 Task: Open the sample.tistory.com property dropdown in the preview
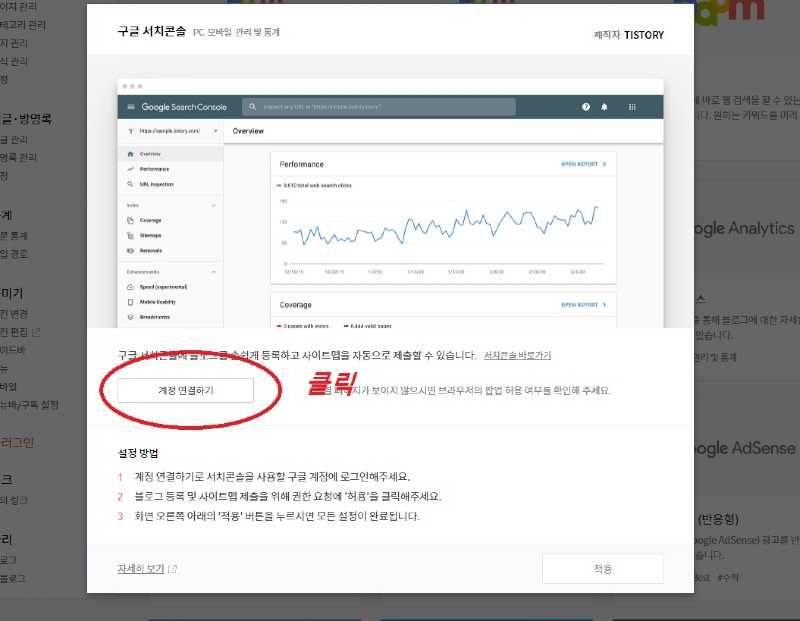172,131
